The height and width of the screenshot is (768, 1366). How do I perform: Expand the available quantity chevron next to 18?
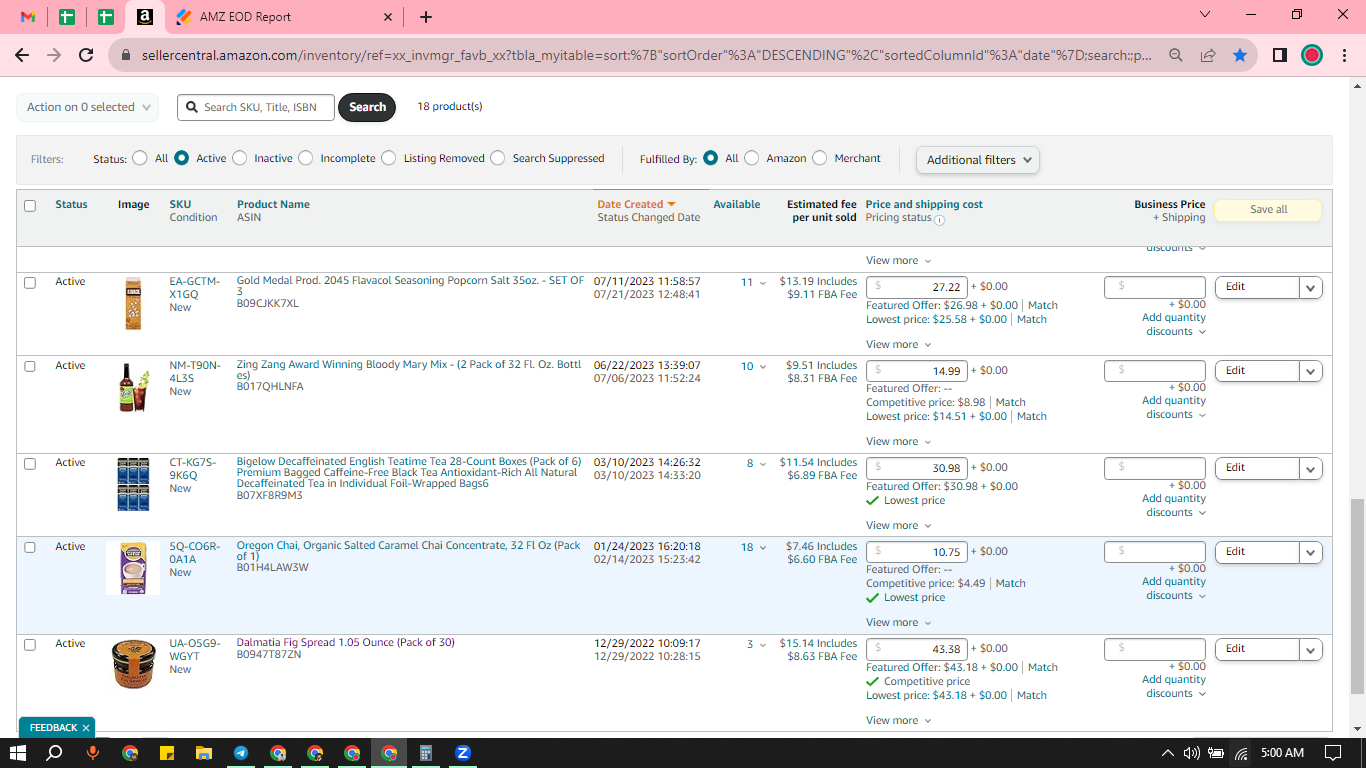coord(764,548)
